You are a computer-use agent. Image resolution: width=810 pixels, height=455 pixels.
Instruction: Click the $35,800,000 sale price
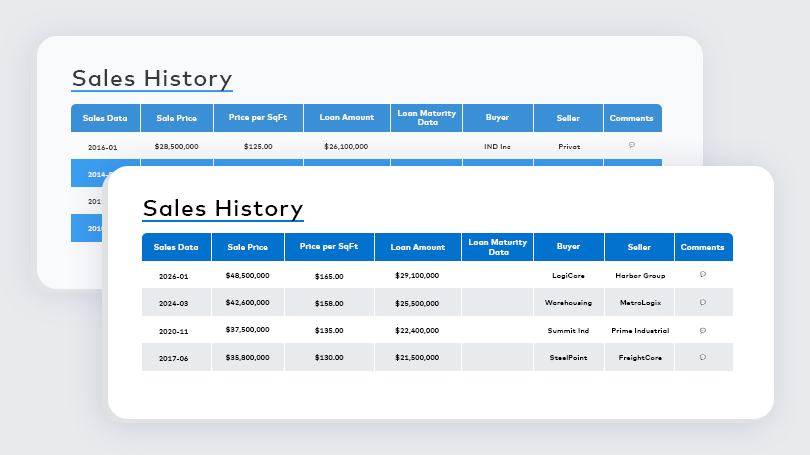(x=247, y=357)
